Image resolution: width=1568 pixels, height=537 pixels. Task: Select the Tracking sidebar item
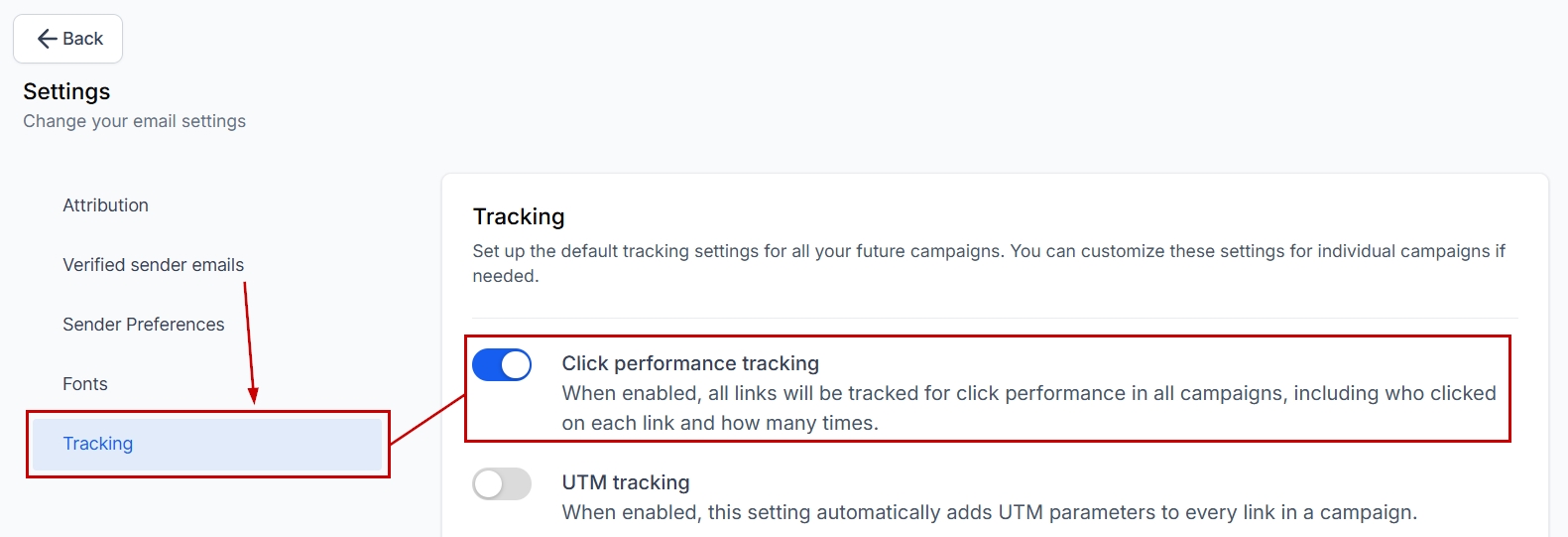pos(98,444)
